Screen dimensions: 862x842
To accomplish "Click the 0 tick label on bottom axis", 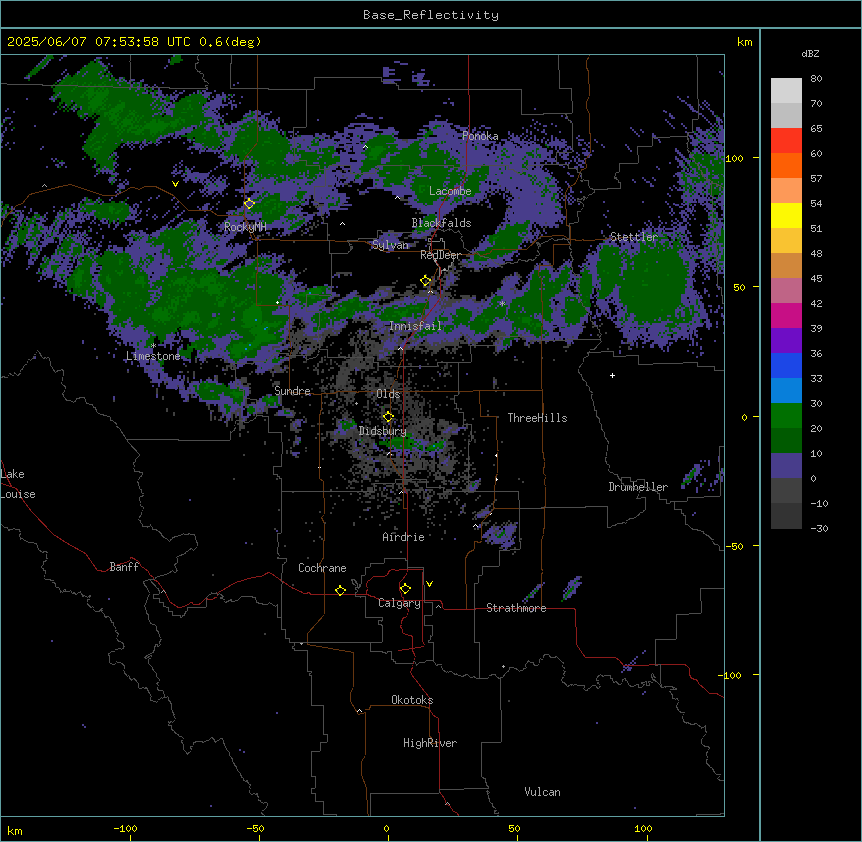I will tap(386, 828).
